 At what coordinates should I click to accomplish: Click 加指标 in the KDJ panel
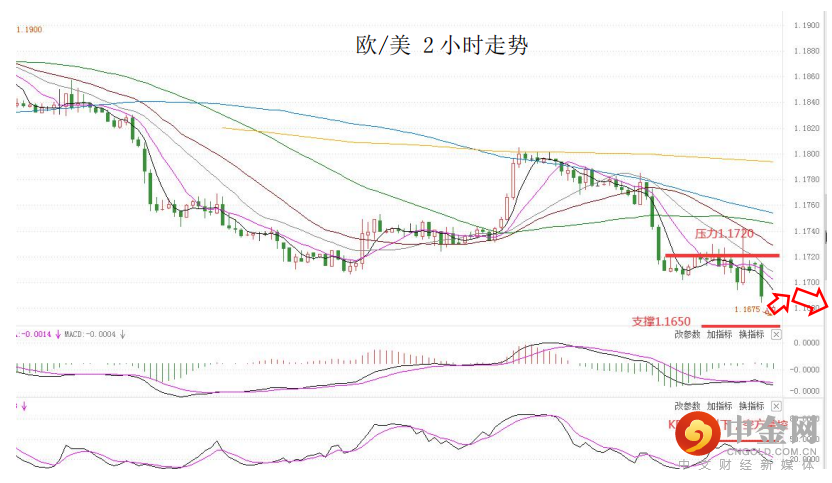719,406
